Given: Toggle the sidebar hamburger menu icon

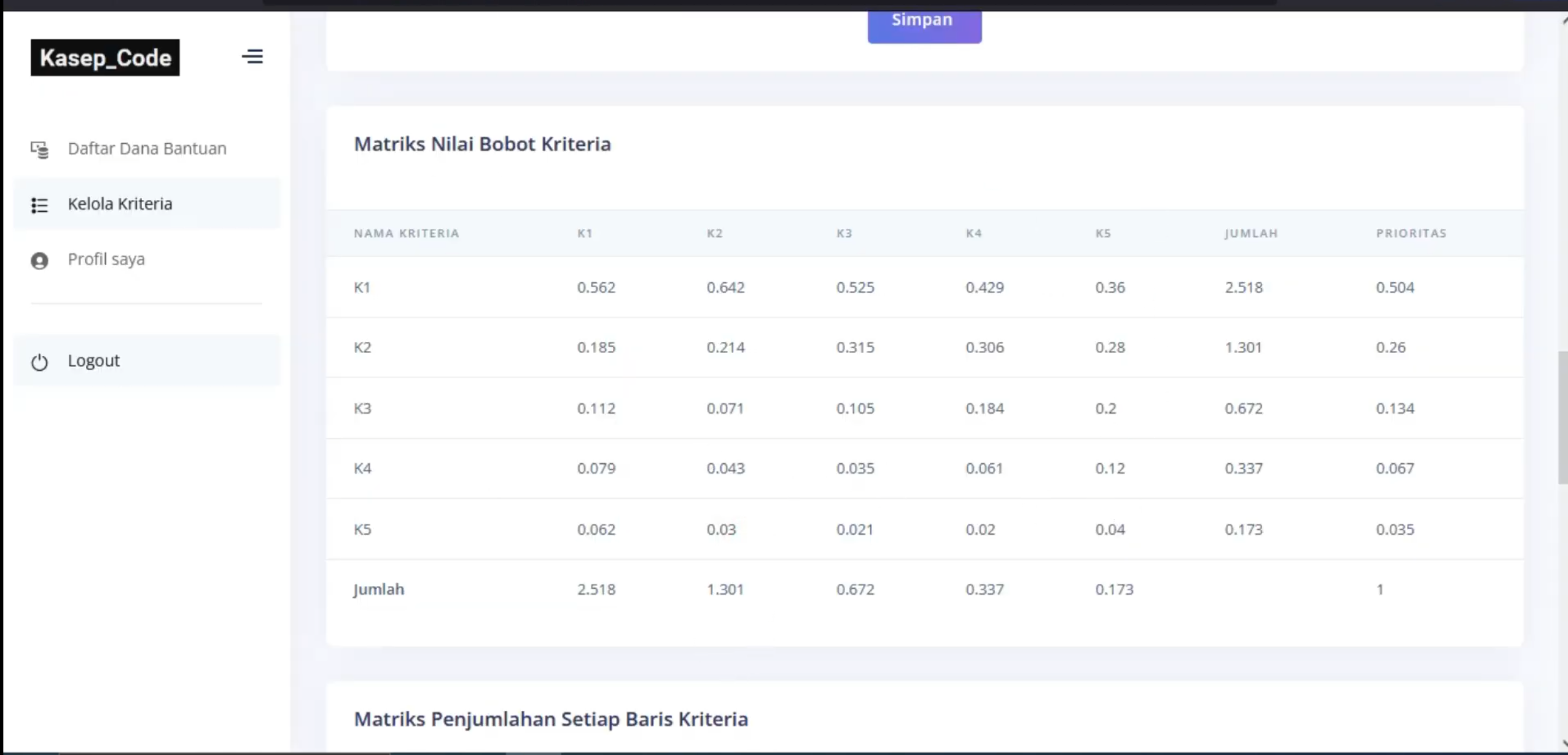Looking at the screenshot, I should (252, 56).
